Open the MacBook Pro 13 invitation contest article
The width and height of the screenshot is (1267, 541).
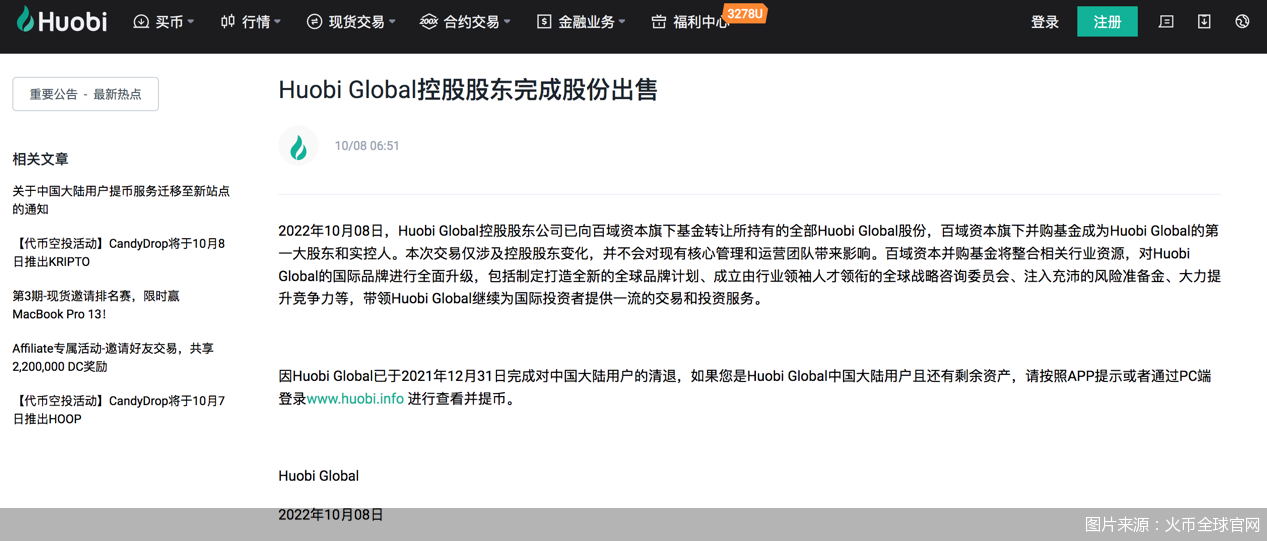[96, 305]
